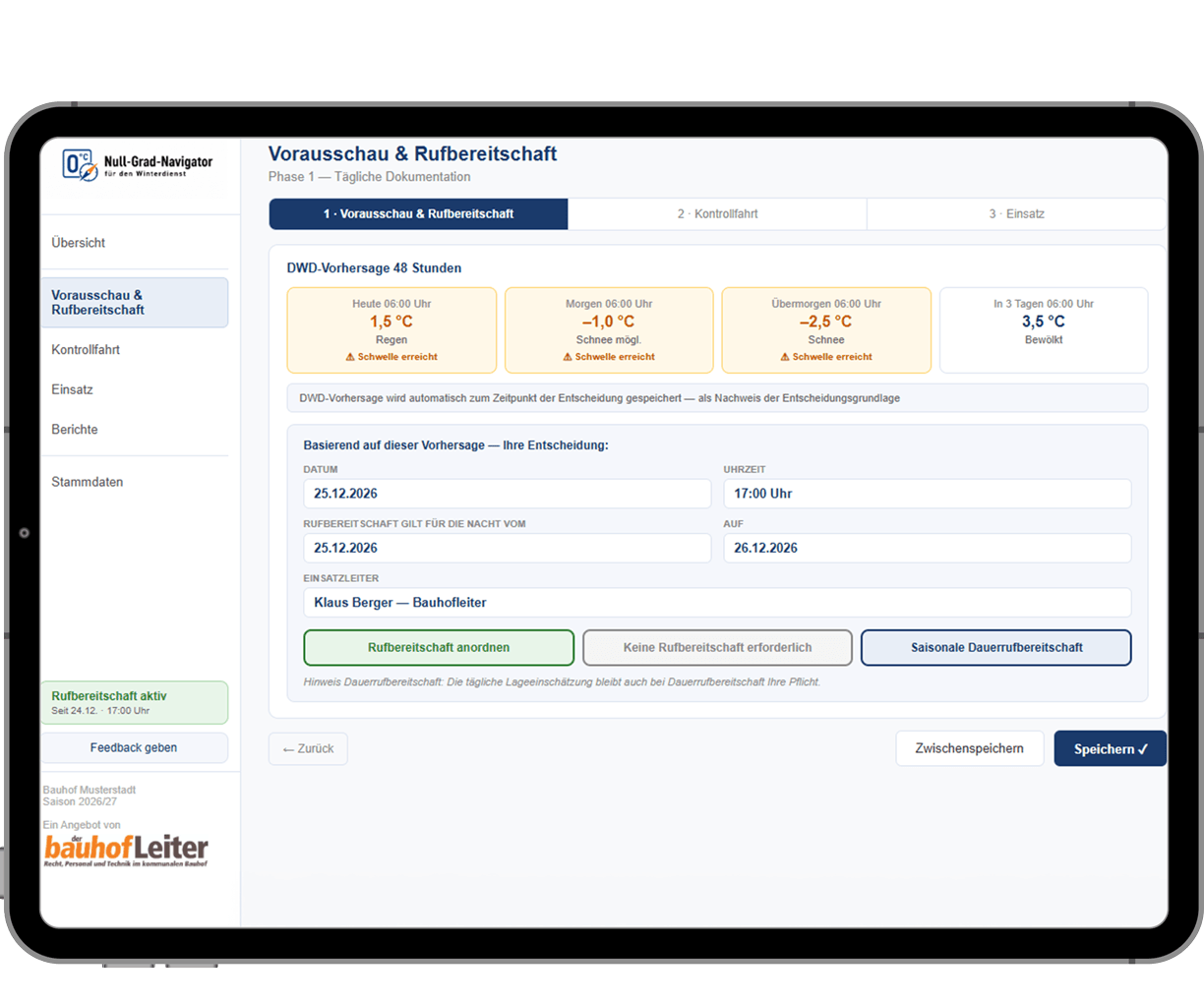This screenshot has height=1003, width=1204.
Task: Click the bauhofLeiter logo in sidebar
Action: (x=126, y=851)
